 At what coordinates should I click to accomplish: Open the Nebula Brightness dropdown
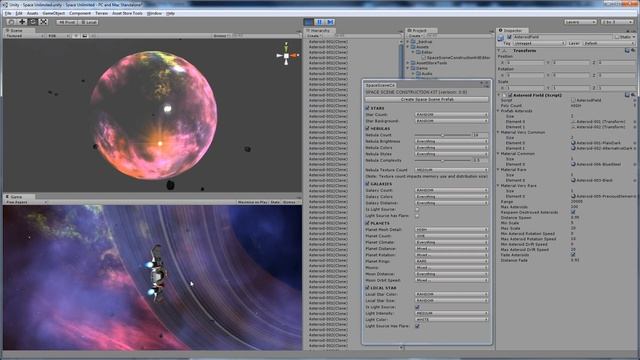(451, 141)
